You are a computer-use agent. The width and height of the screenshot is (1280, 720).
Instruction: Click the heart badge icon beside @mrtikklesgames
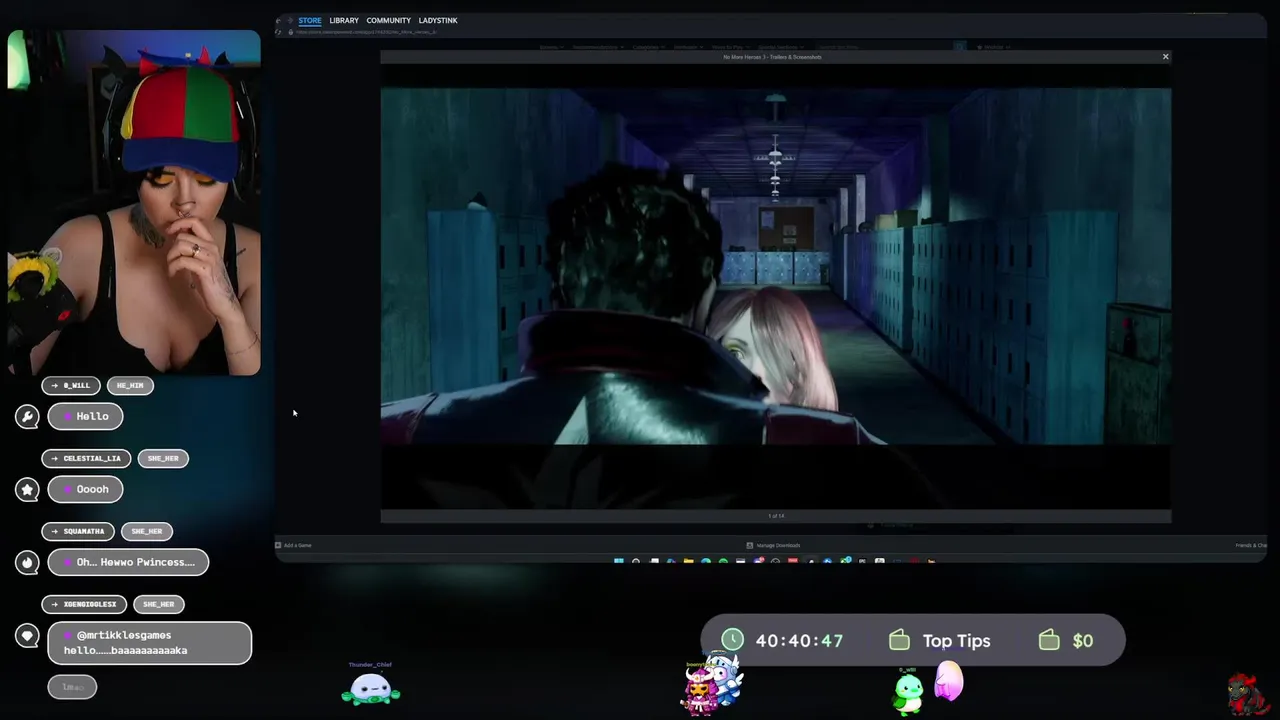(x=27, y=635)
